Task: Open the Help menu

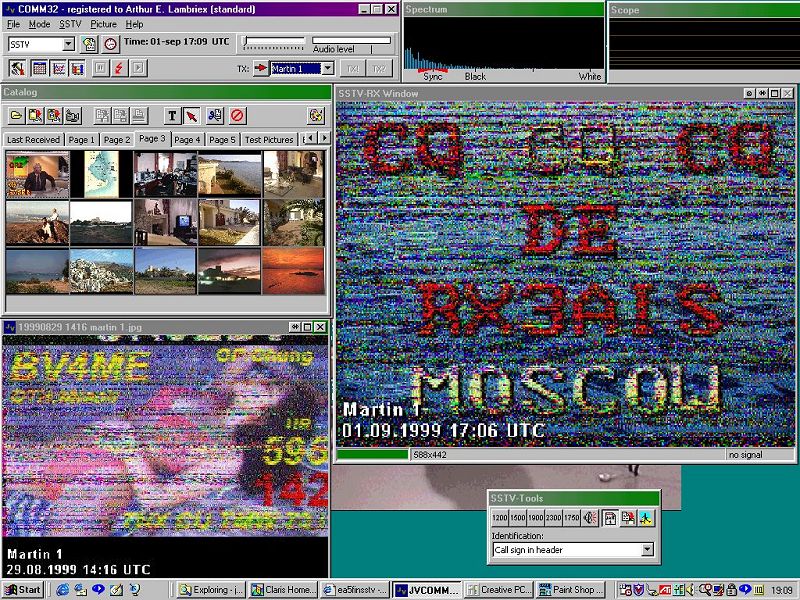Action: [x=134, y=24]
